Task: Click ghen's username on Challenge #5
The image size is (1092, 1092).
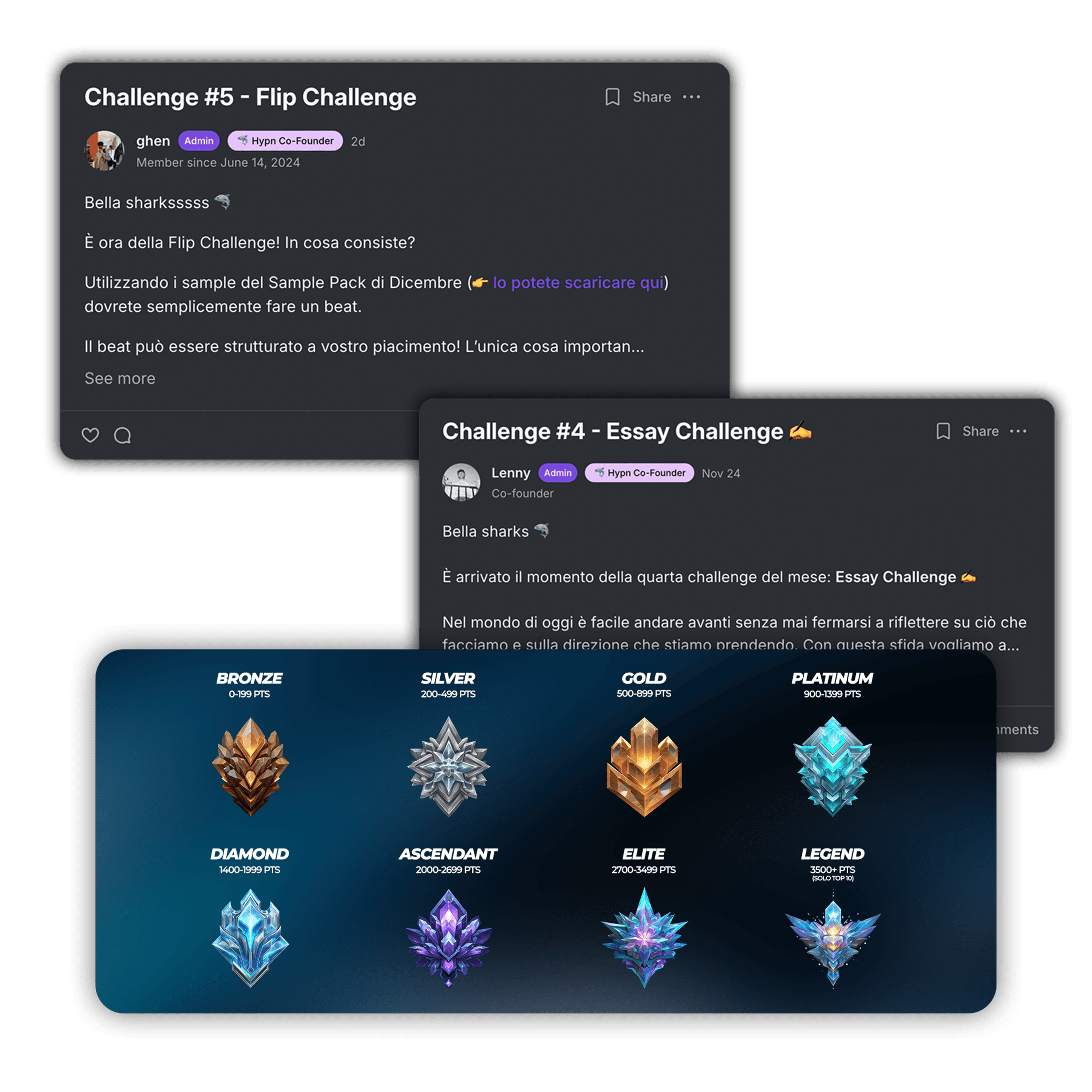Action: click(154, 141)
